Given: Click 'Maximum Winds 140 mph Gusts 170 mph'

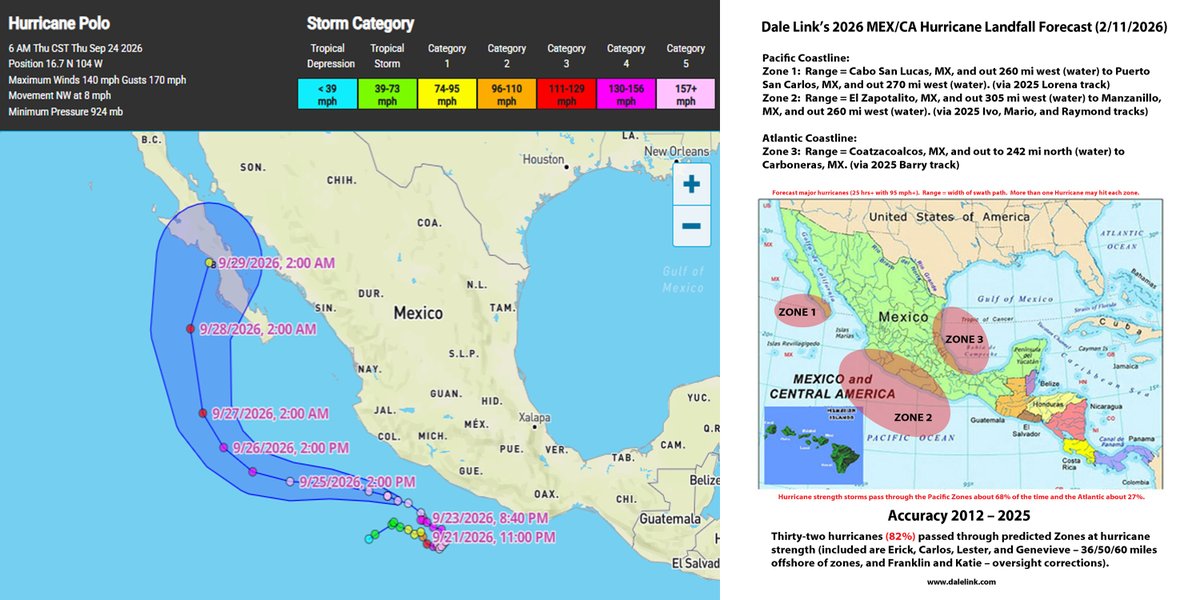Looking at the screenshot, I should pyautogui.click(x=97, y=80).
